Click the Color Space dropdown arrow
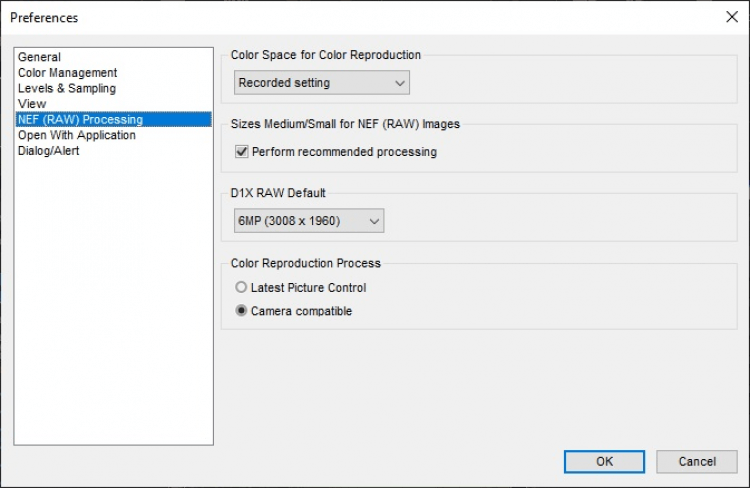This screenshot has width=750, height=488. point(400,82)
